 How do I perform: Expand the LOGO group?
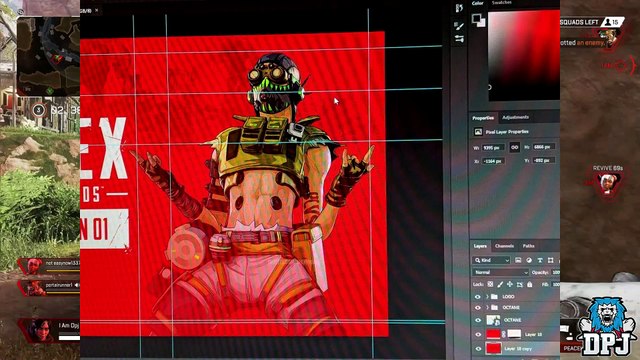tap(487, 296)
